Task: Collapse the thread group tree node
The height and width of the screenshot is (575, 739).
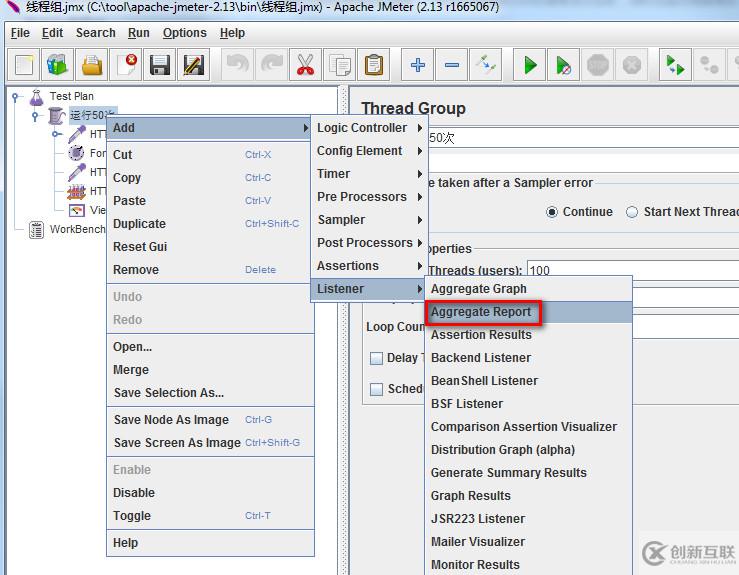Action: coord(35,116)
